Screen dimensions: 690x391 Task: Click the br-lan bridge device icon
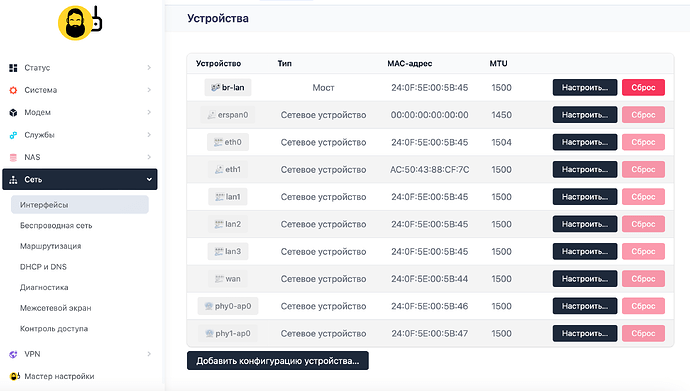click(x=215, y=88)
